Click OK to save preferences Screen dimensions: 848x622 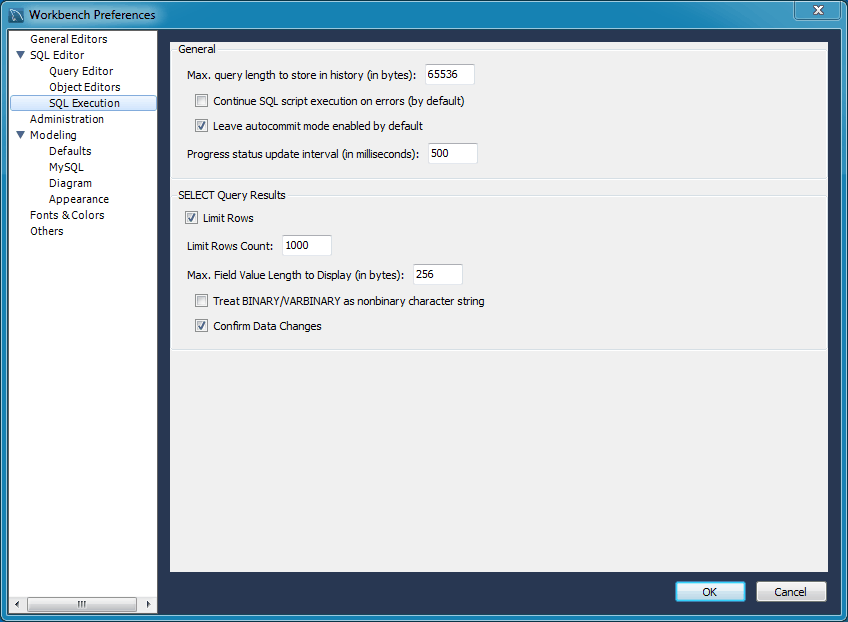710,592
